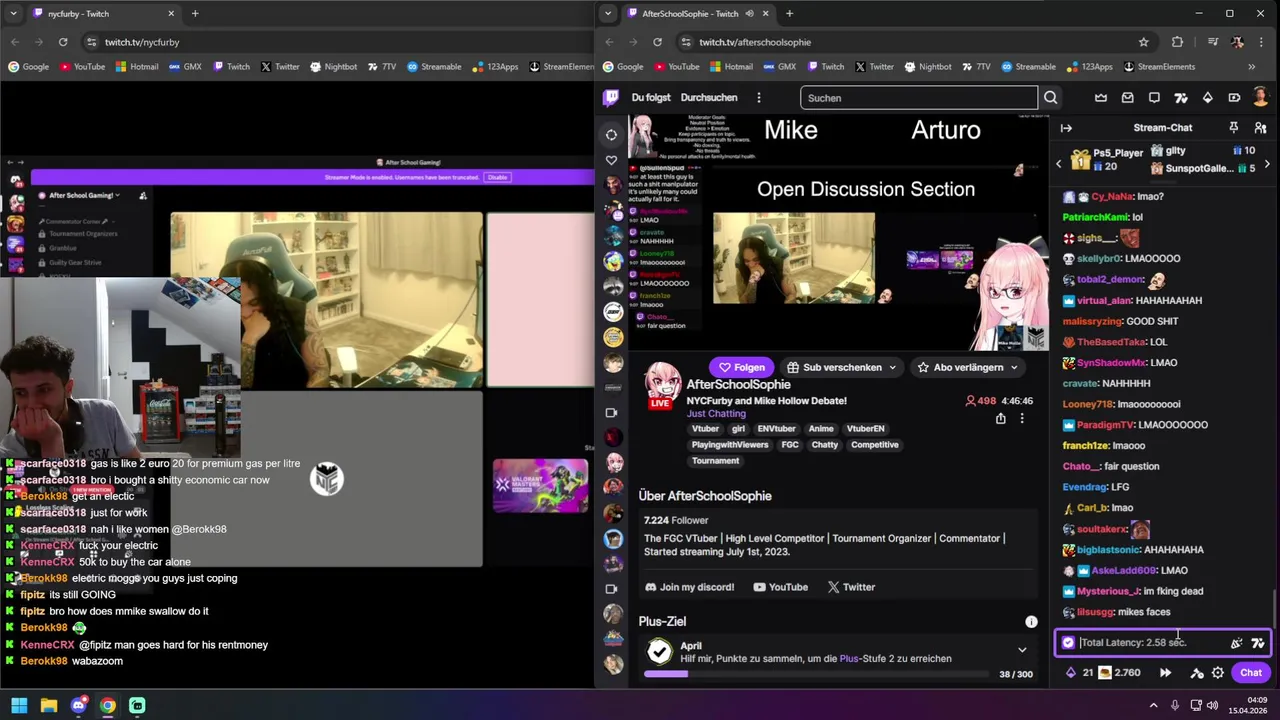Show next gift leaderboard entry arrow

(x=1267, y=164)
